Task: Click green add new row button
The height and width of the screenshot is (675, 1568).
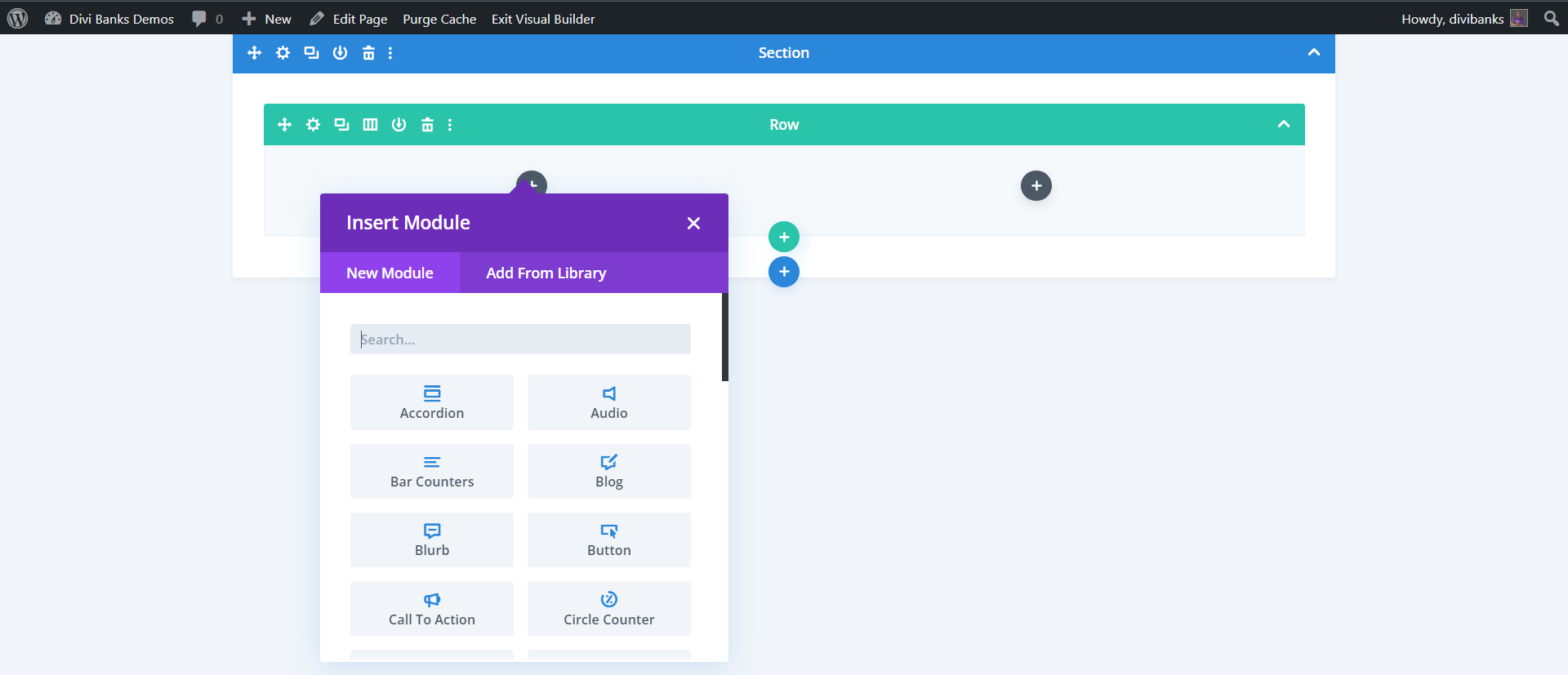Action: 784,238
